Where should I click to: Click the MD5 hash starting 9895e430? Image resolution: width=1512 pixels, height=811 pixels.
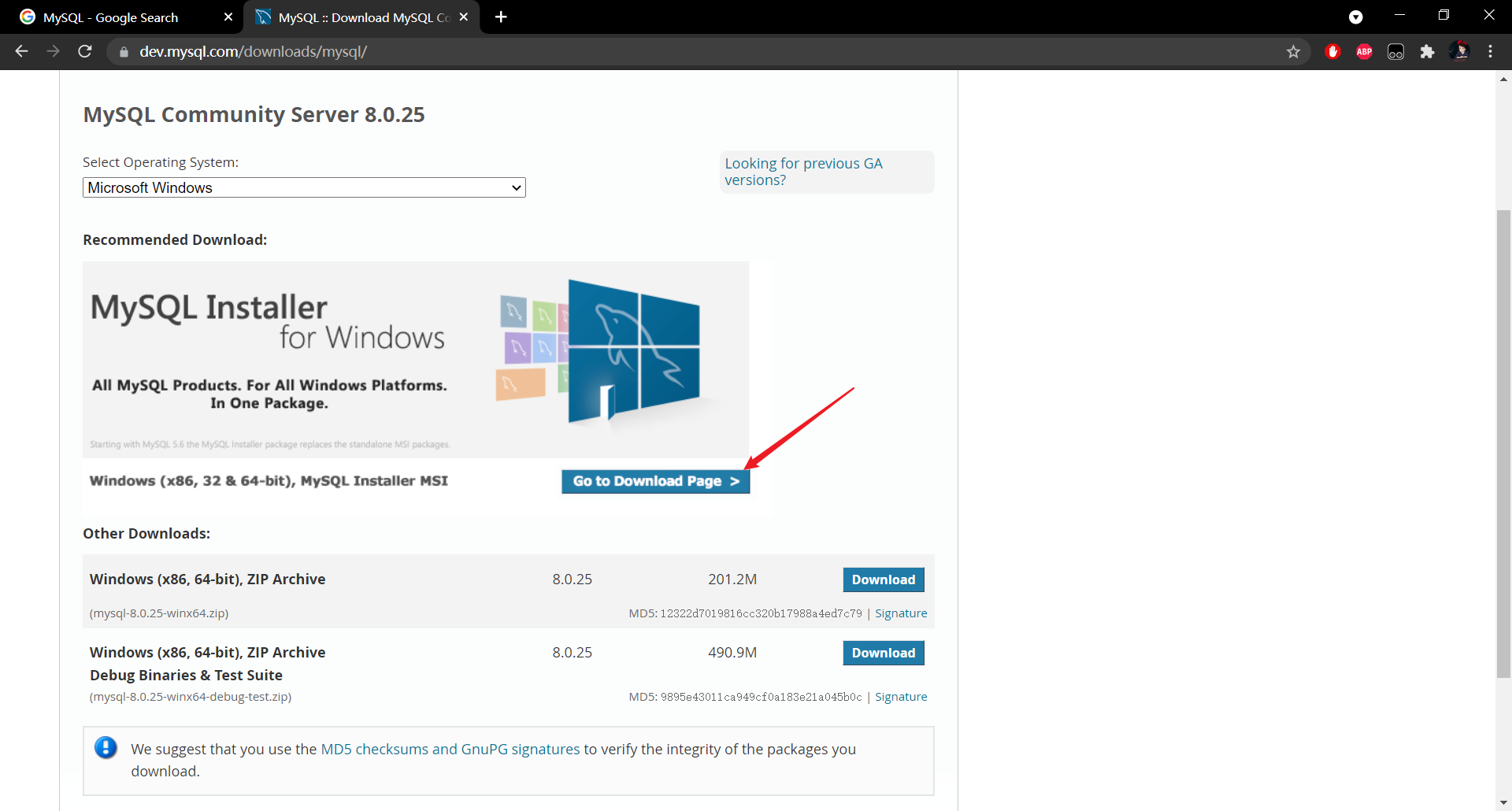761,697
